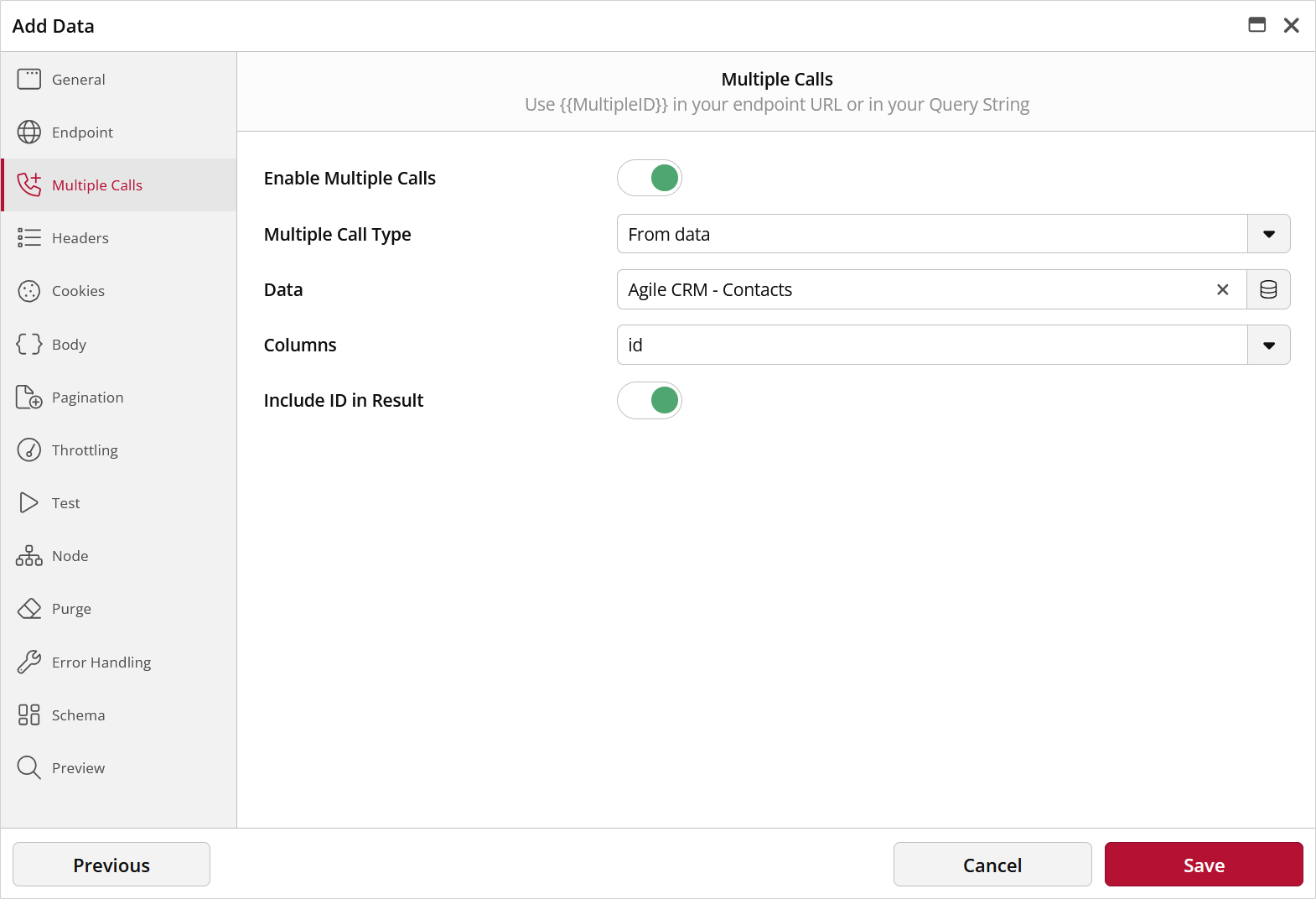Open the Purge section label

[71, 609]
